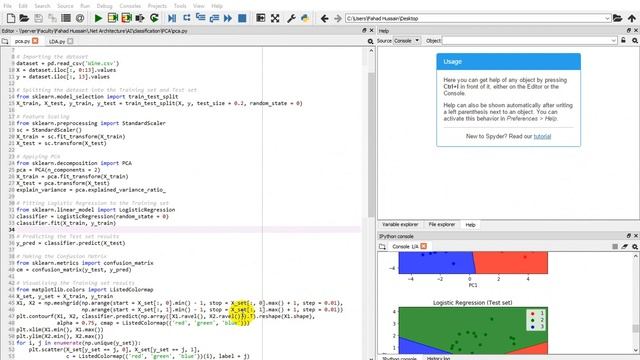Switch to LDA.py editor tab
The height and width of the screenshot is (360, 640).
[57, 41]
